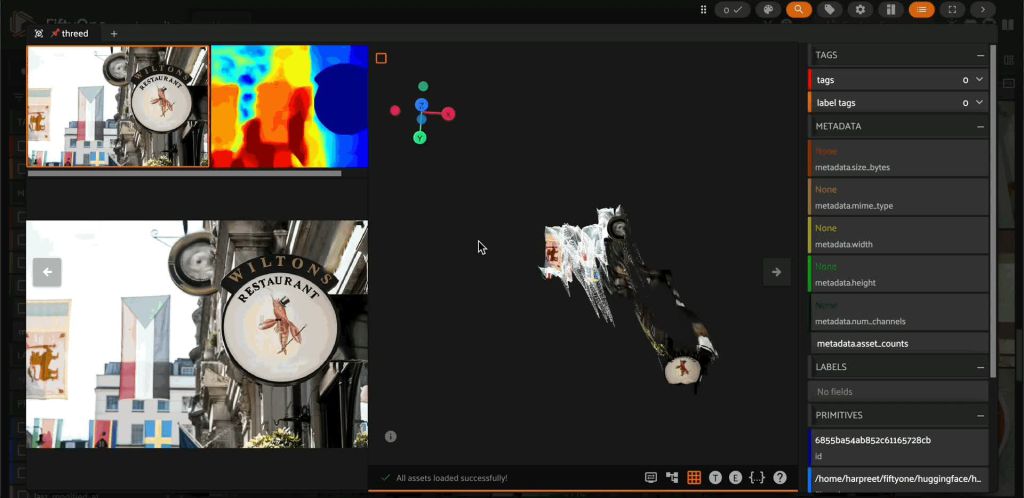Toggle the orange square checkbox in 3D viewer

click(381, 58)
